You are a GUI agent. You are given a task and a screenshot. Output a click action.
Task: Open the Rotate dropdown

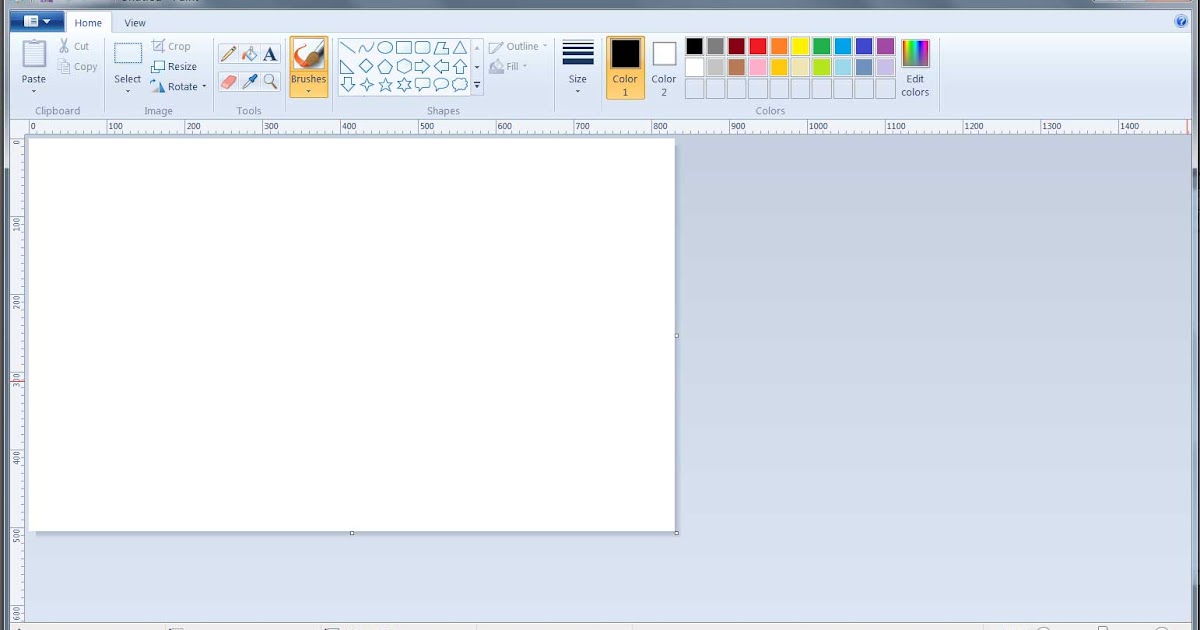179,87
